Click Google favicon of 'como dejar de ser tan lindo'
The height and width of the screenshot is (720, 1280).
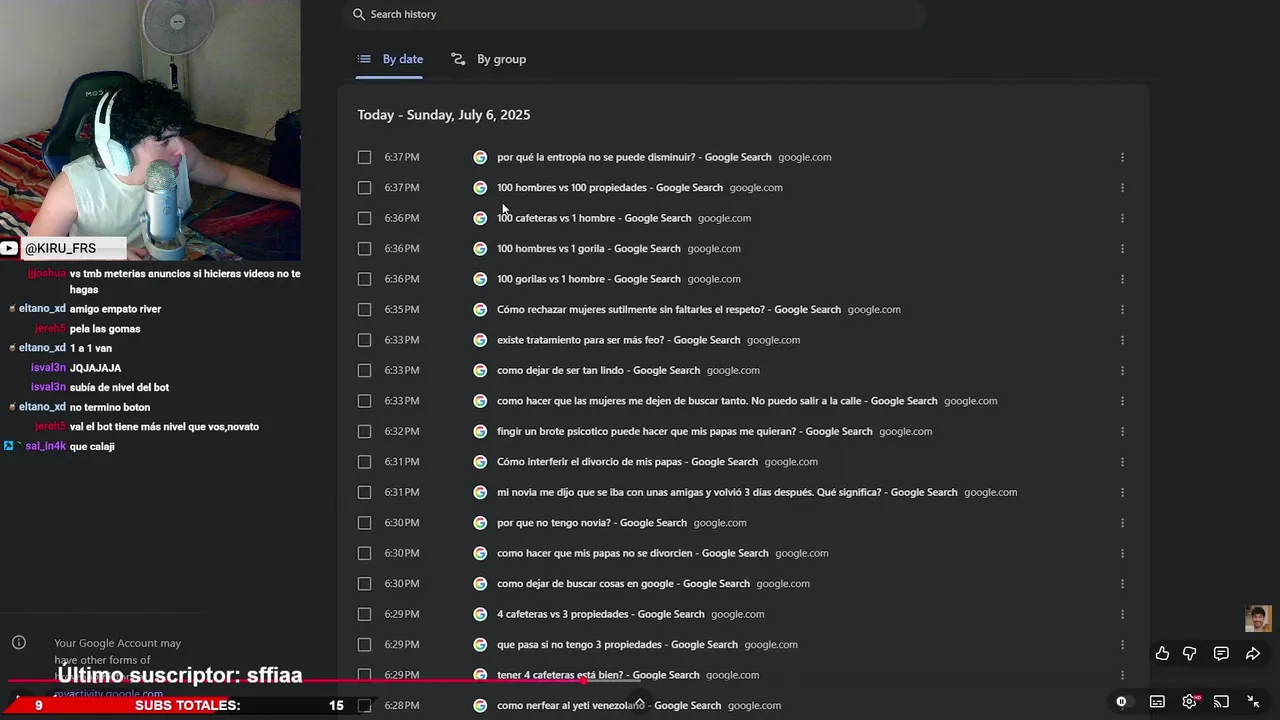coord(480,370)
